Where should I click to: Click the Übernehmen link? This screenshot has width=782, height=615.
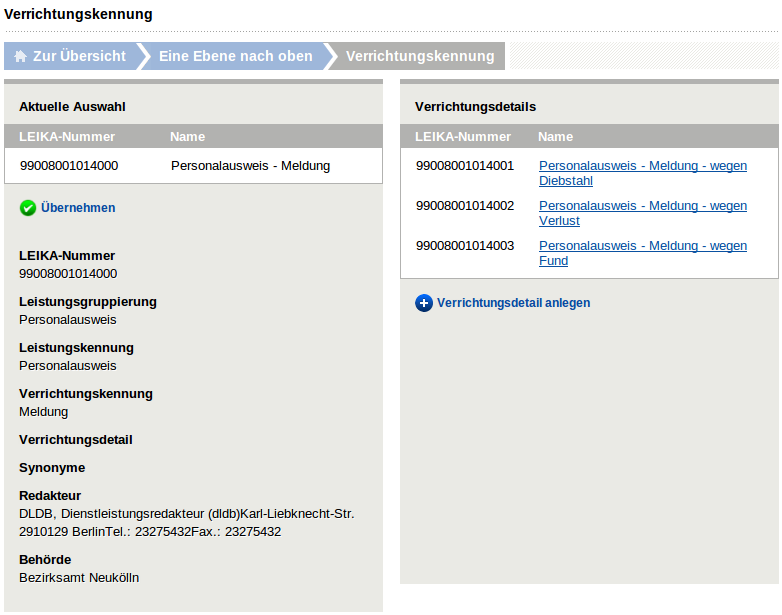point(78,208)
